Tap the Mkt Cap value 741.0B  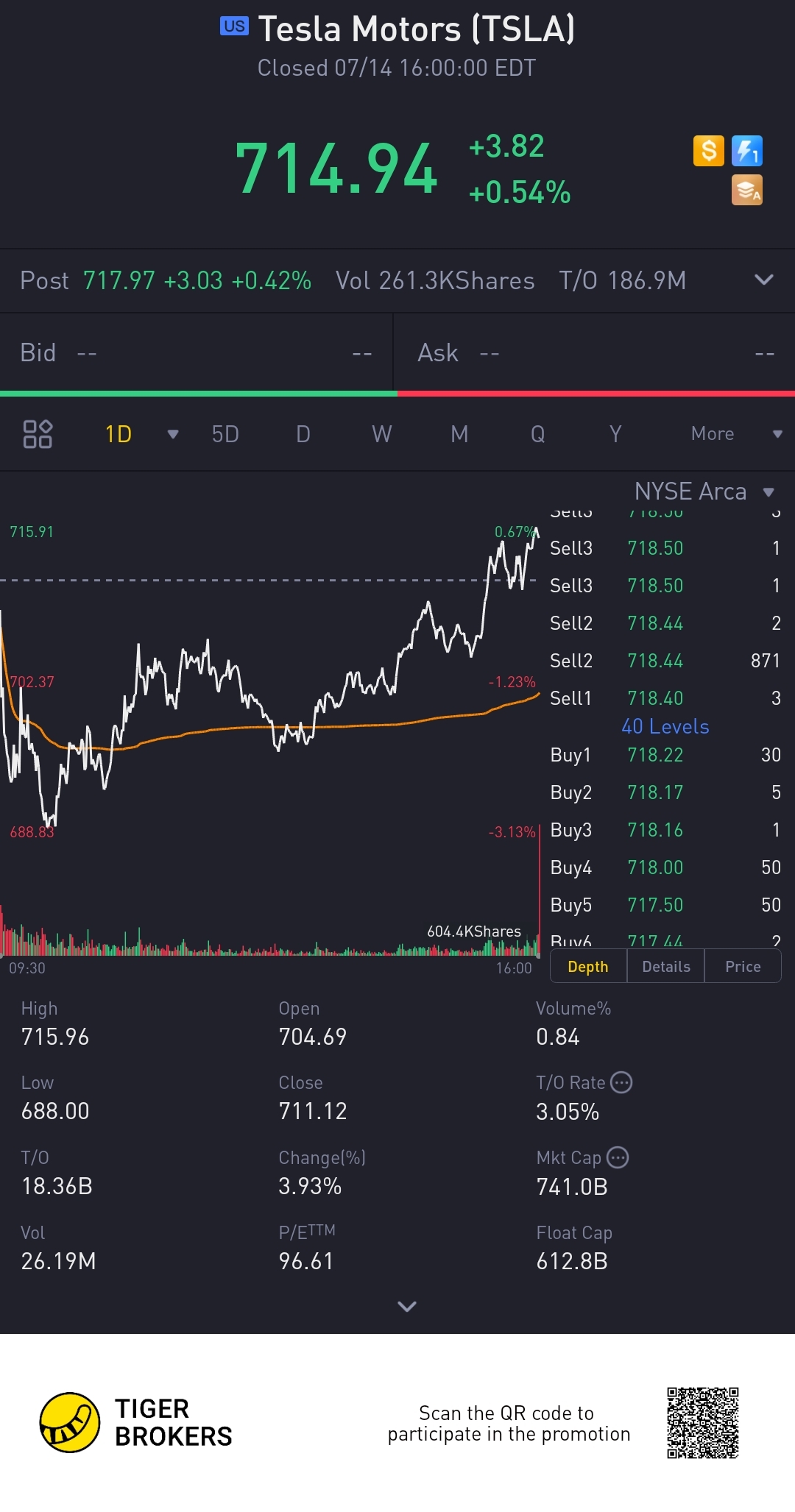coord(572,1187)
